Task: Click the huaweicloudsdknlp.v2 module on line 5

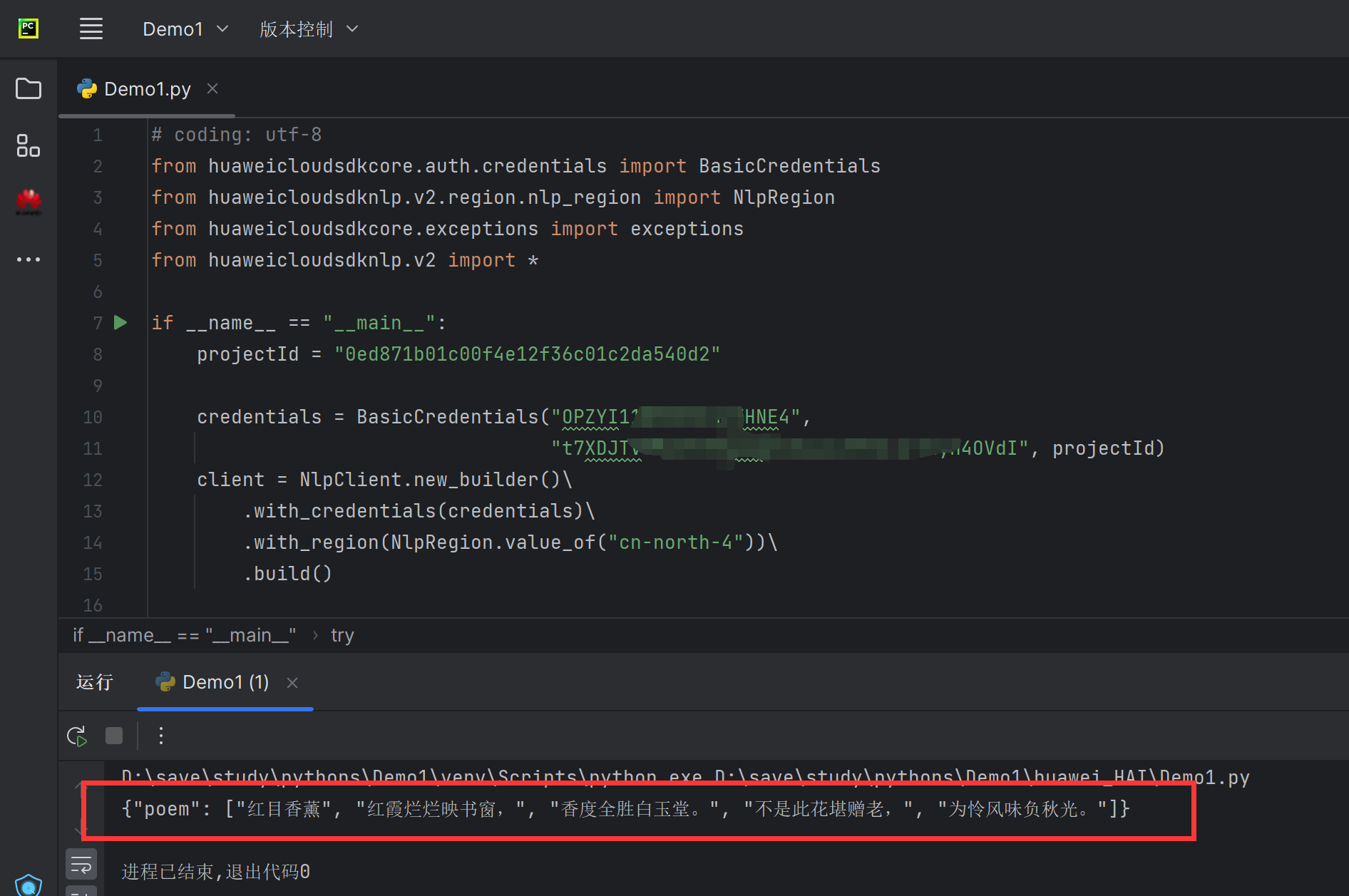Action: 322,260
